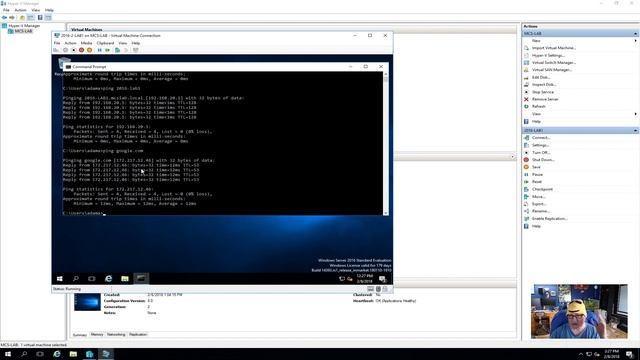Image resolution: width=640 pixels, height=360 pixels.
Task: Click Forward arrow in Hyper-V Manager toolbar
Action: click(12, 18)
